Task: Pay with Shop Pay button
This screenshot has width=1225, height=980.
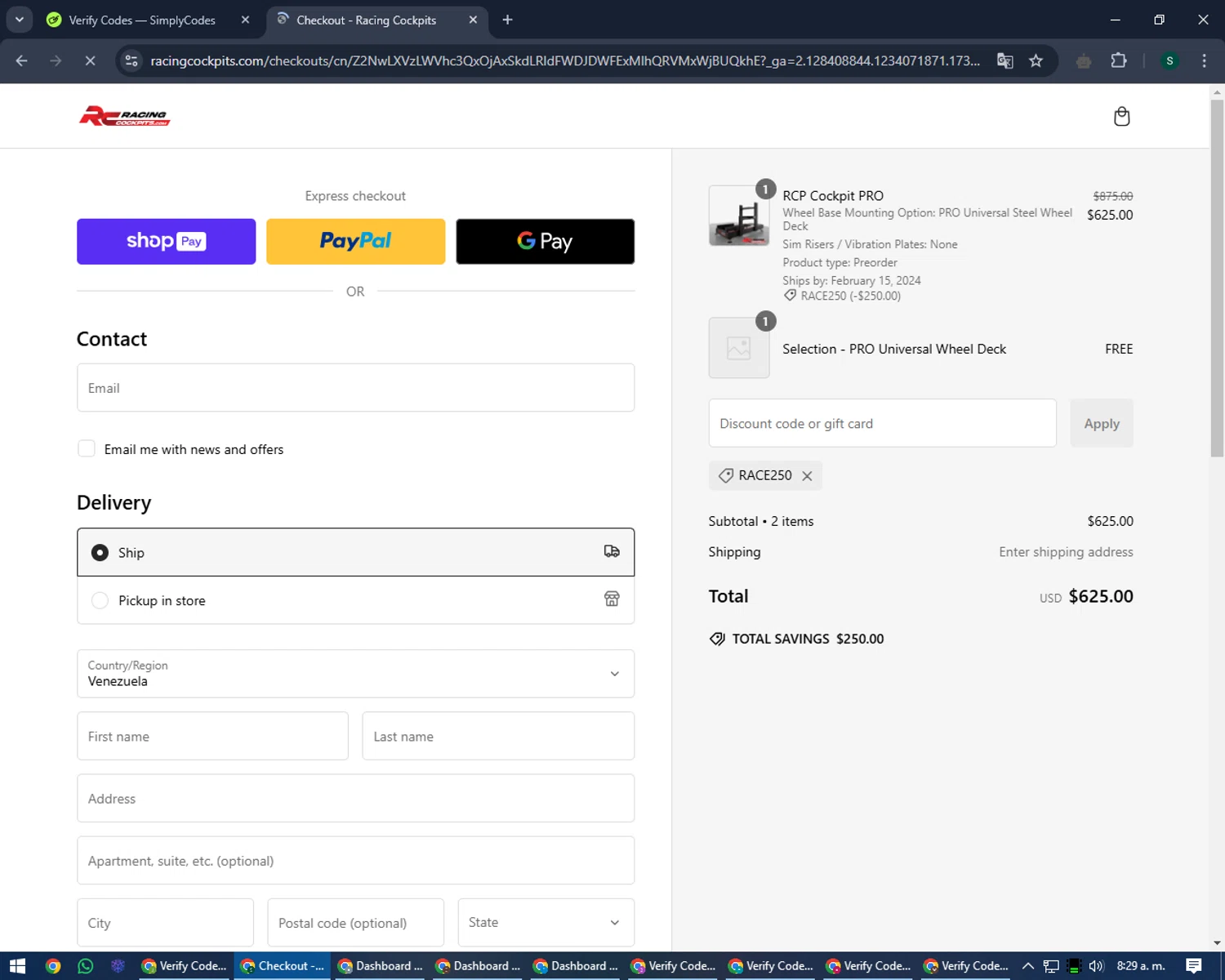Action: 166,241
